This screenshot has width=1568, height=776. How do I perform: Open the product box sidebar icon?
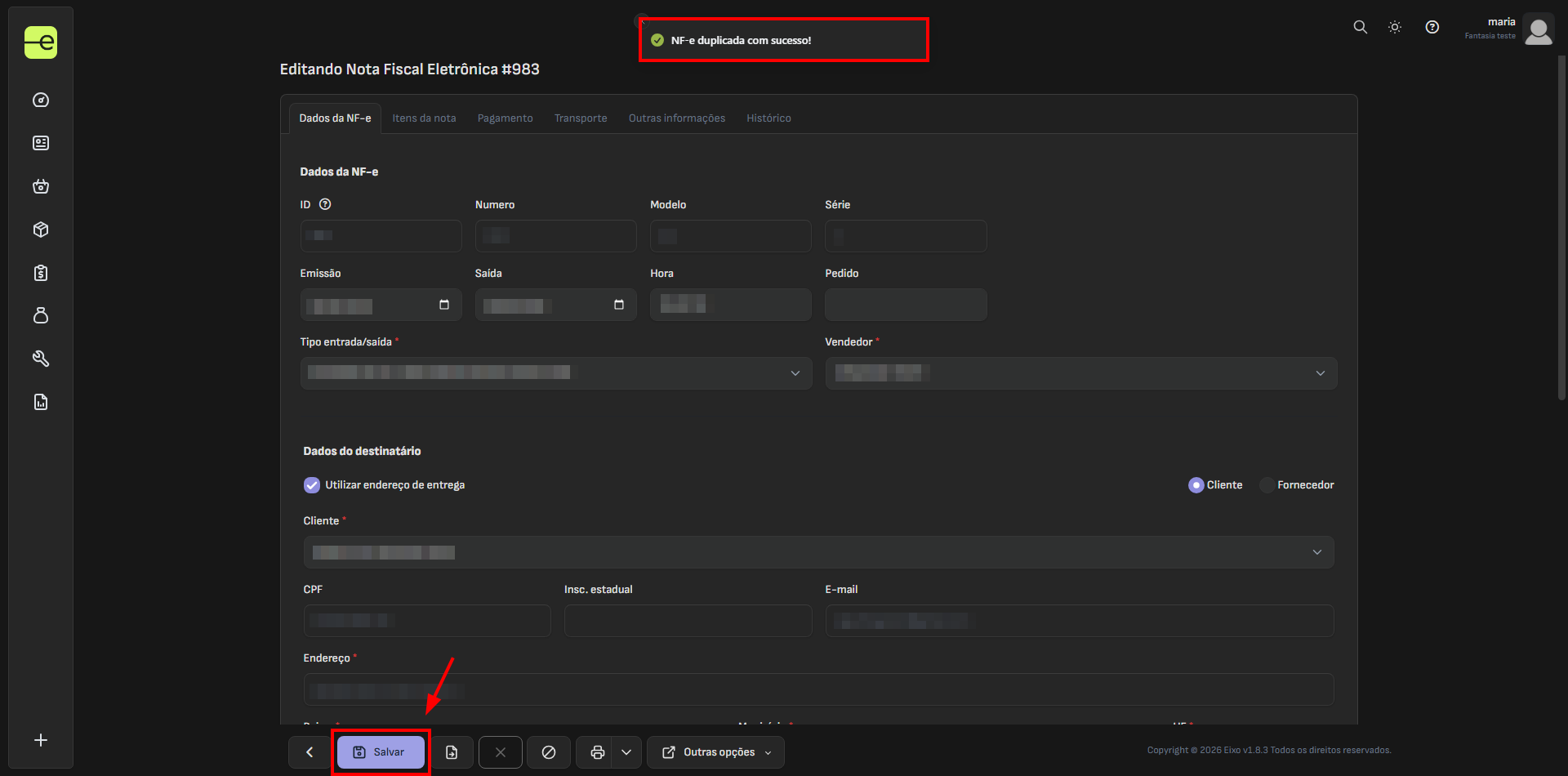click(x=41, y=230)
